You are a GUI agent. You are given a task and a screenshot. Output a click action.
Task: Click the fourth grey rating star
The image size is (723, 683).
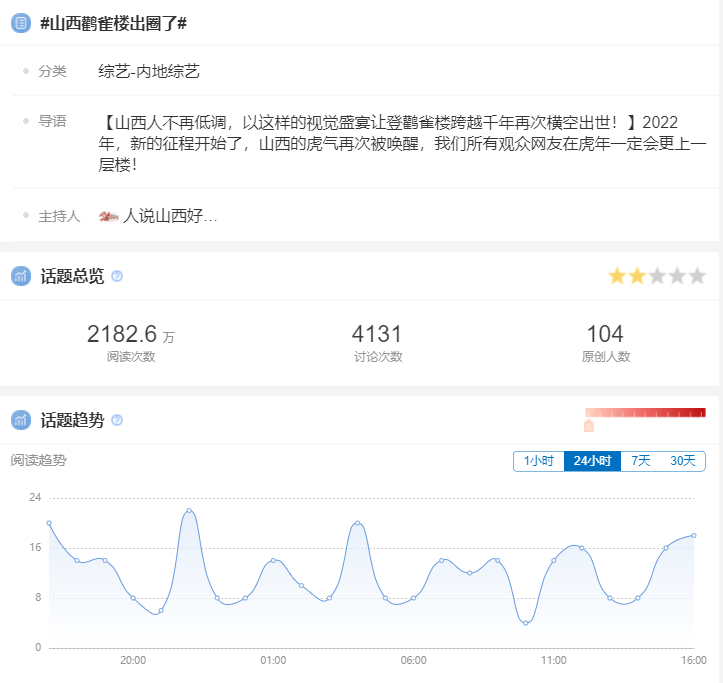677,276
